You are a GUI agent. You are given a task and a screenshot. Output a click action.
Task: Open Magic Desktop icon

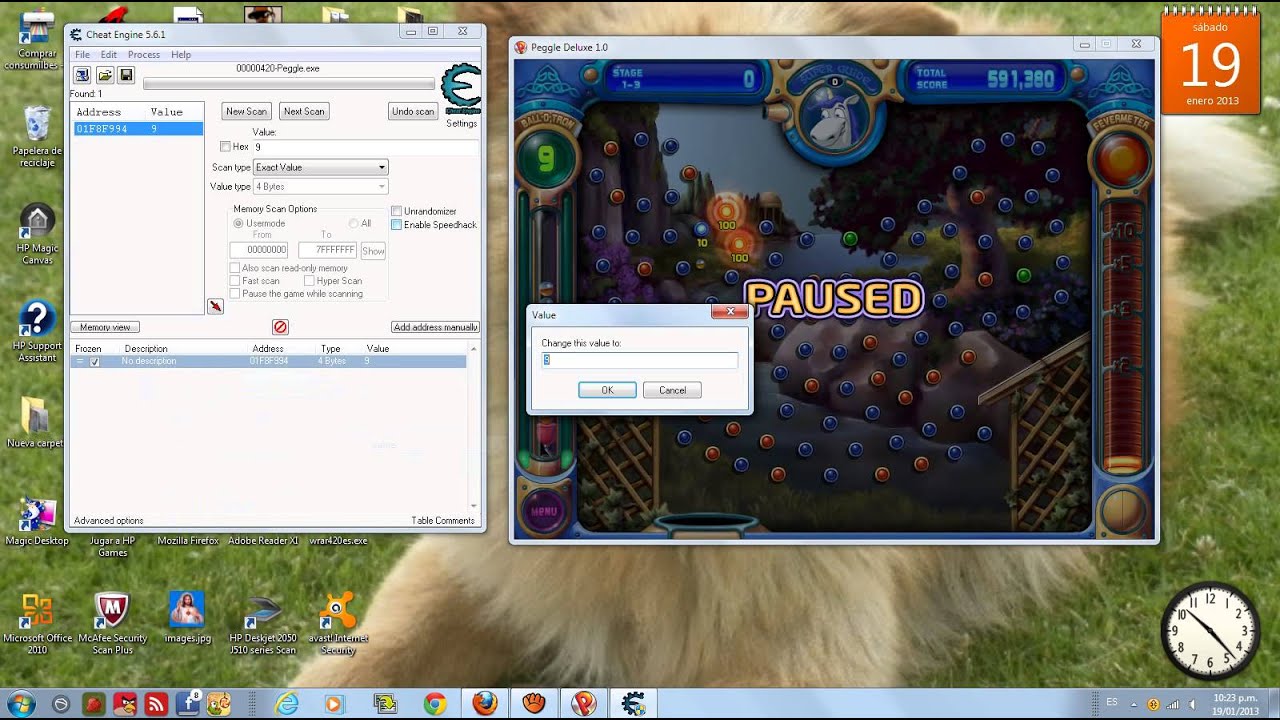coord(37,521)
